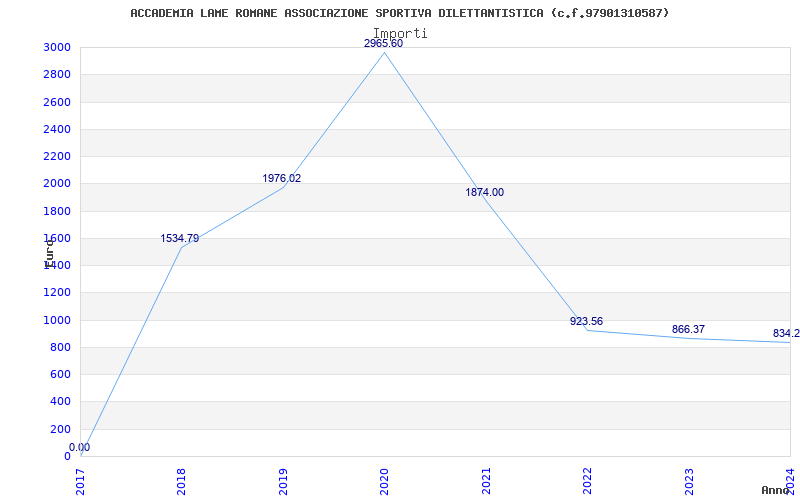Click the Anno axis title
800x500 pixels.
coord(775,490)
